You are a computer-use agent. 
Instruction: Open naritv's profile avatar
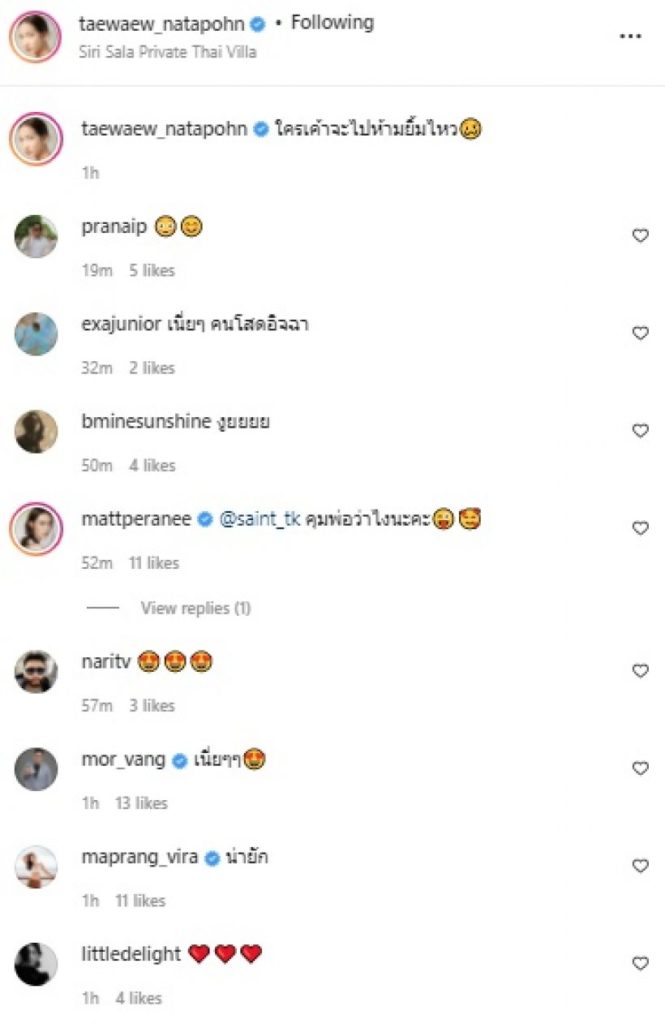(x=37, y=672)
